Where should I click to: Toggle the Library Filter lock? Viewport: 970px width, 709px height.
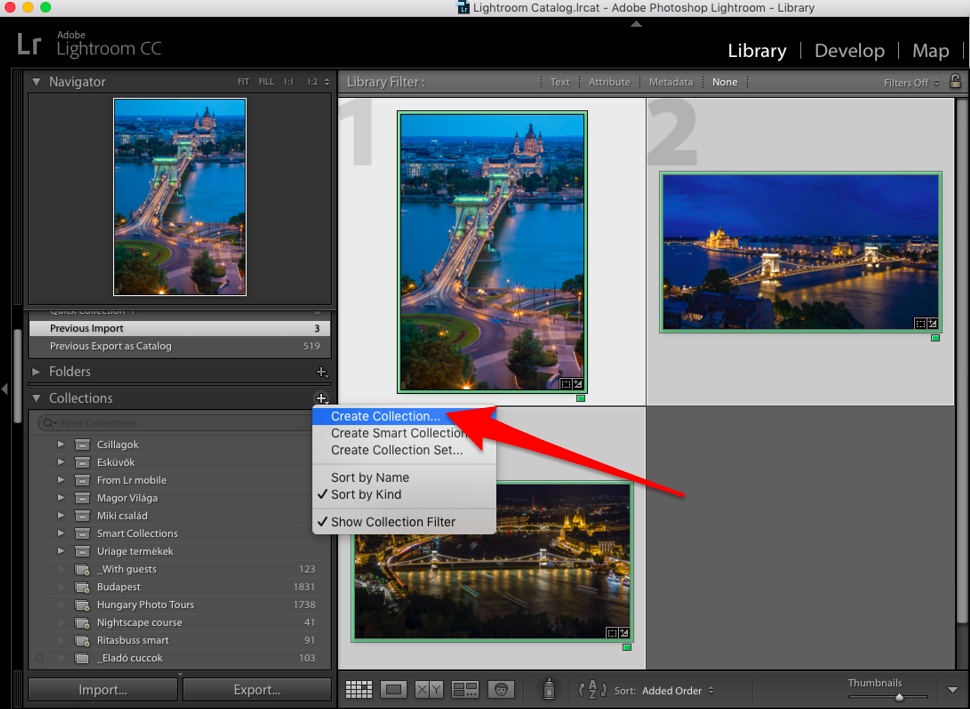pyautogui.click(x=955, y=81)
